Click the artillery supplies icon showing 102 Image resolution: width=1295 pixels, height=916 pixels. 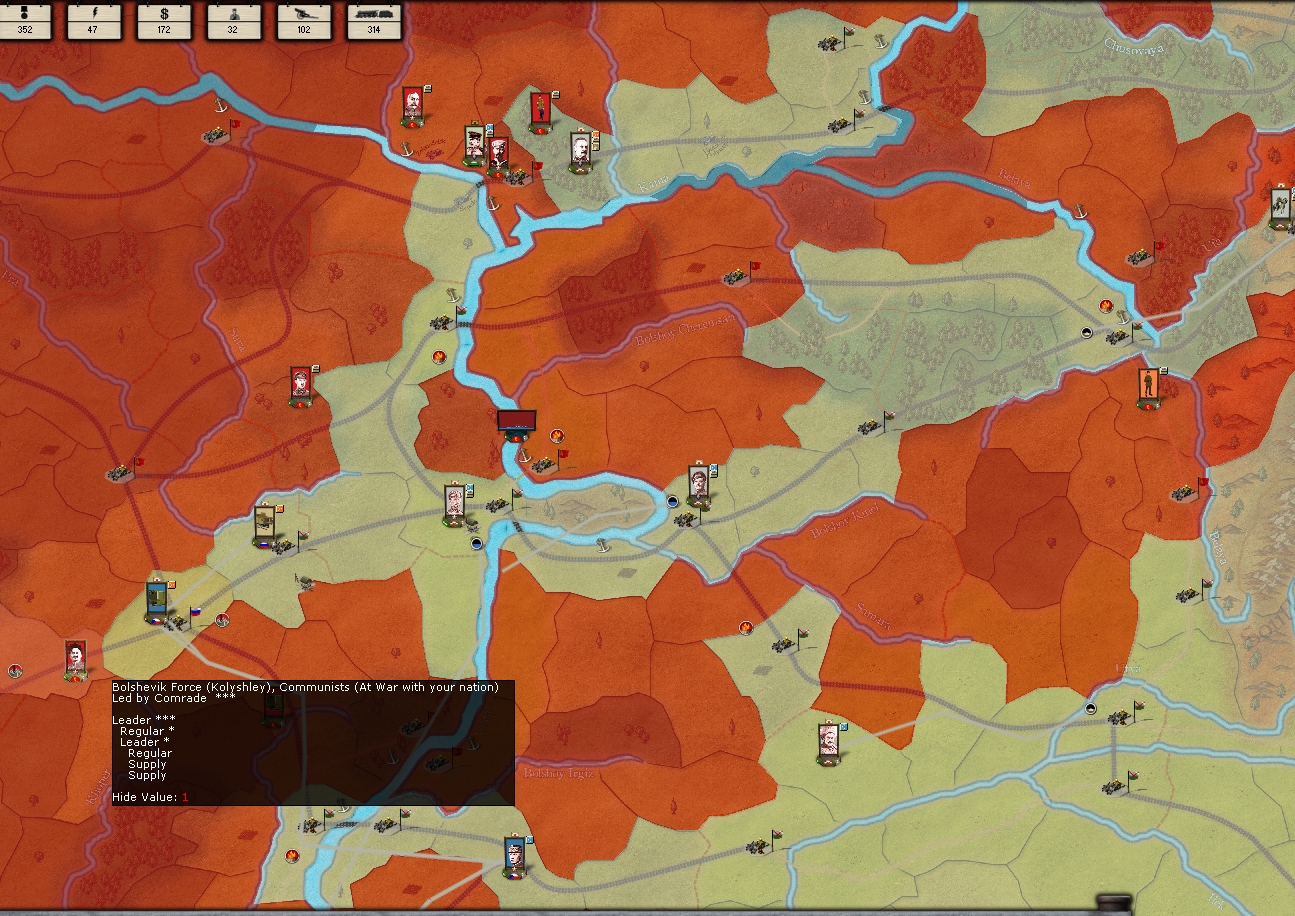tap(304, 20)
